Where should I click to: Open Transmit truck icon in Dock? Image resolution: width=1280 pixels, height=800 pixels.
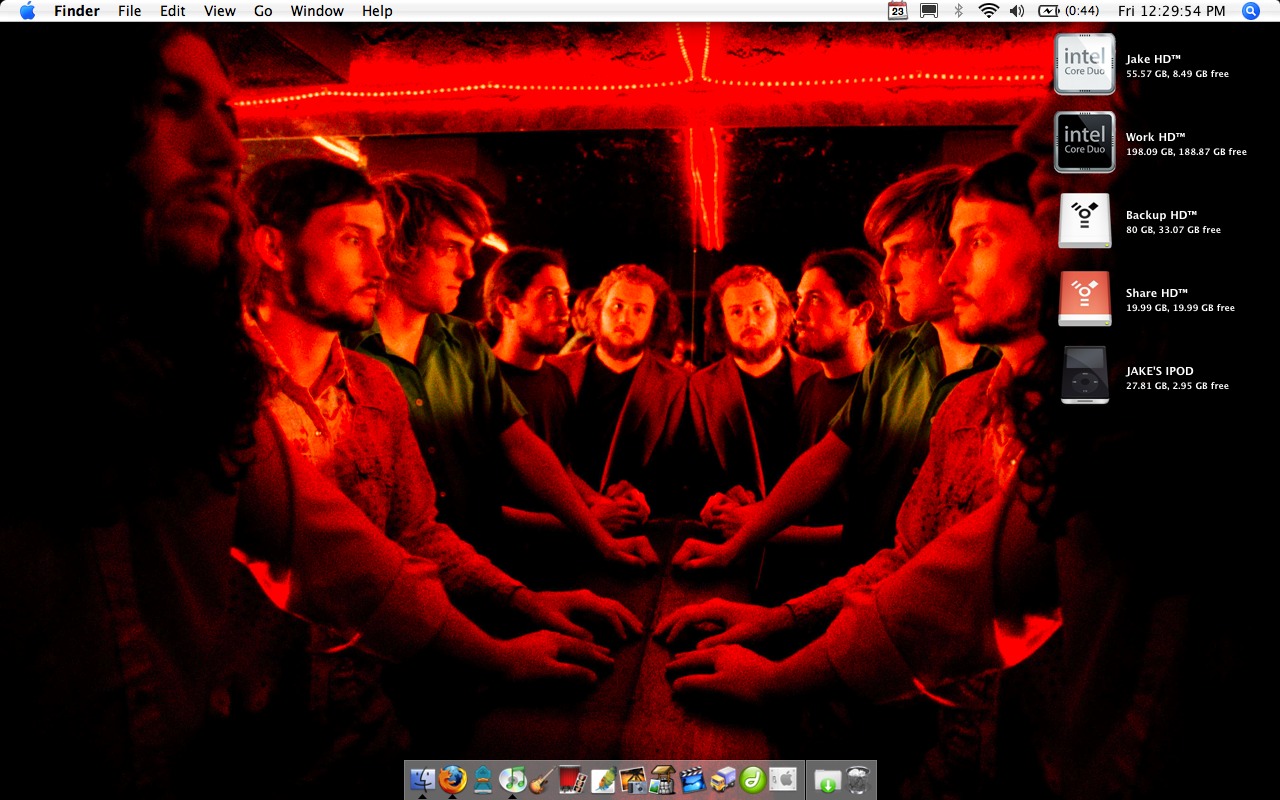click(x=723, y=779)
